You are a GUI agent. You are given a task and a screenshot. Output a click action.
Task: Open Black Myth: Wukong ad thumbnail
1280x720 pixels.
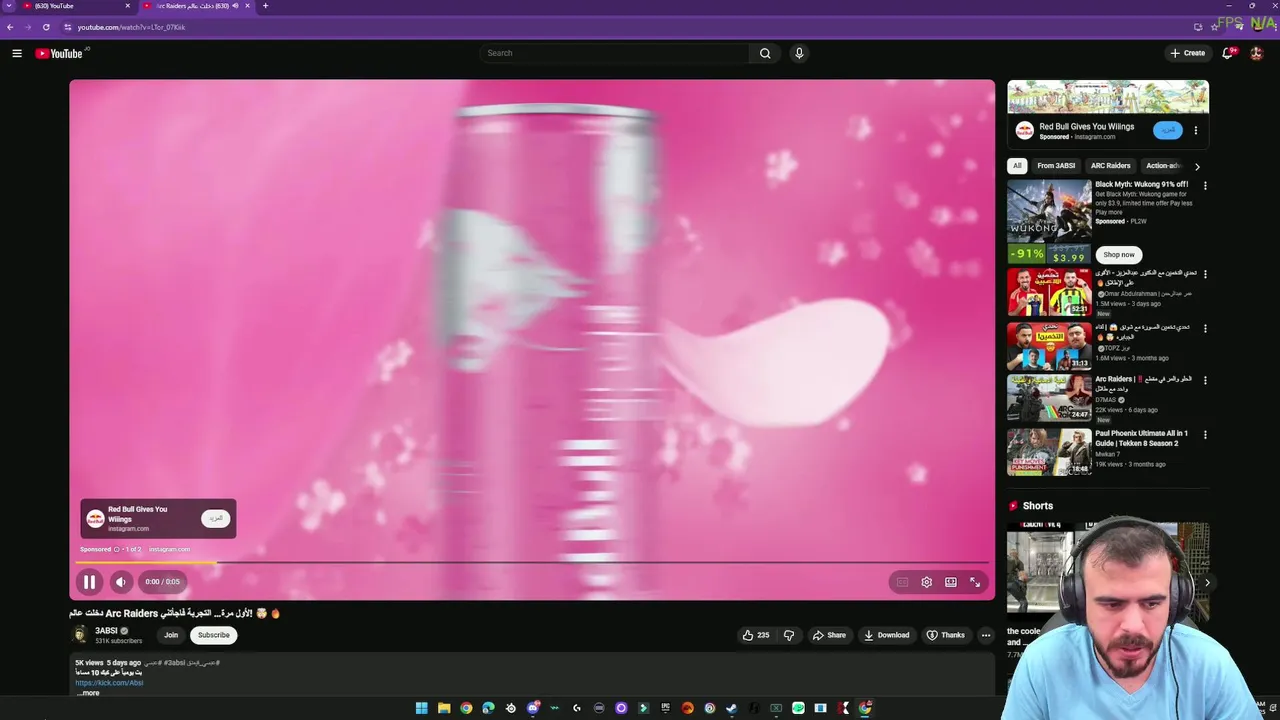point(1049,222)
